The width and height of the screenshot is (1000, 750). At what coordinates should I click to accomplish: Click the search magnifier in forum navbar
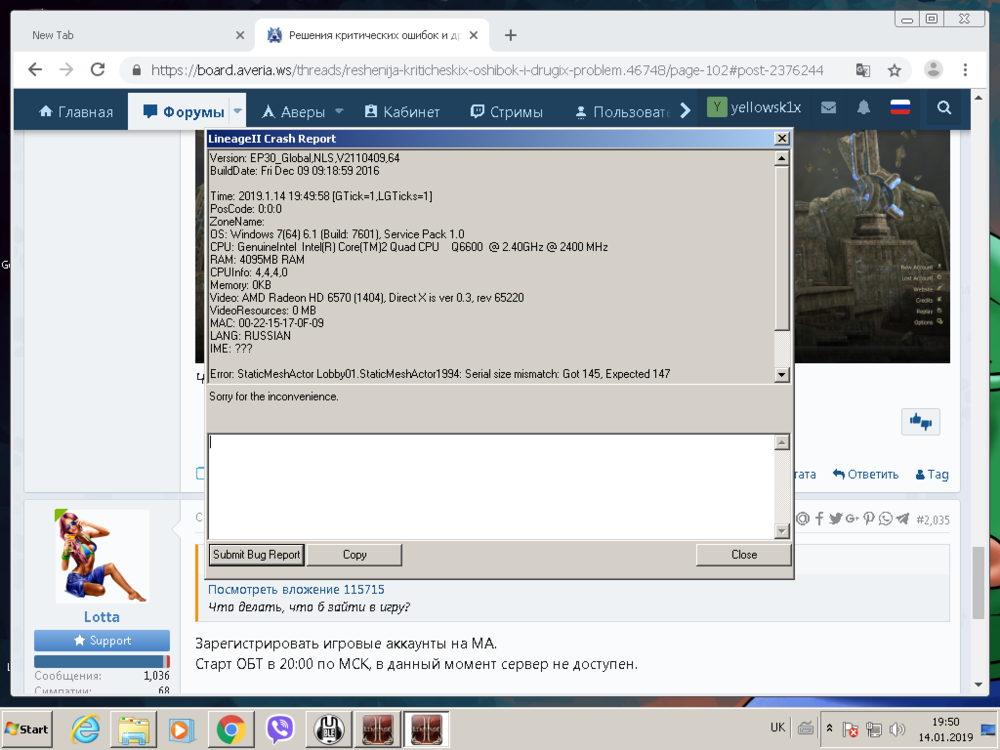click(x=944, y=109)
